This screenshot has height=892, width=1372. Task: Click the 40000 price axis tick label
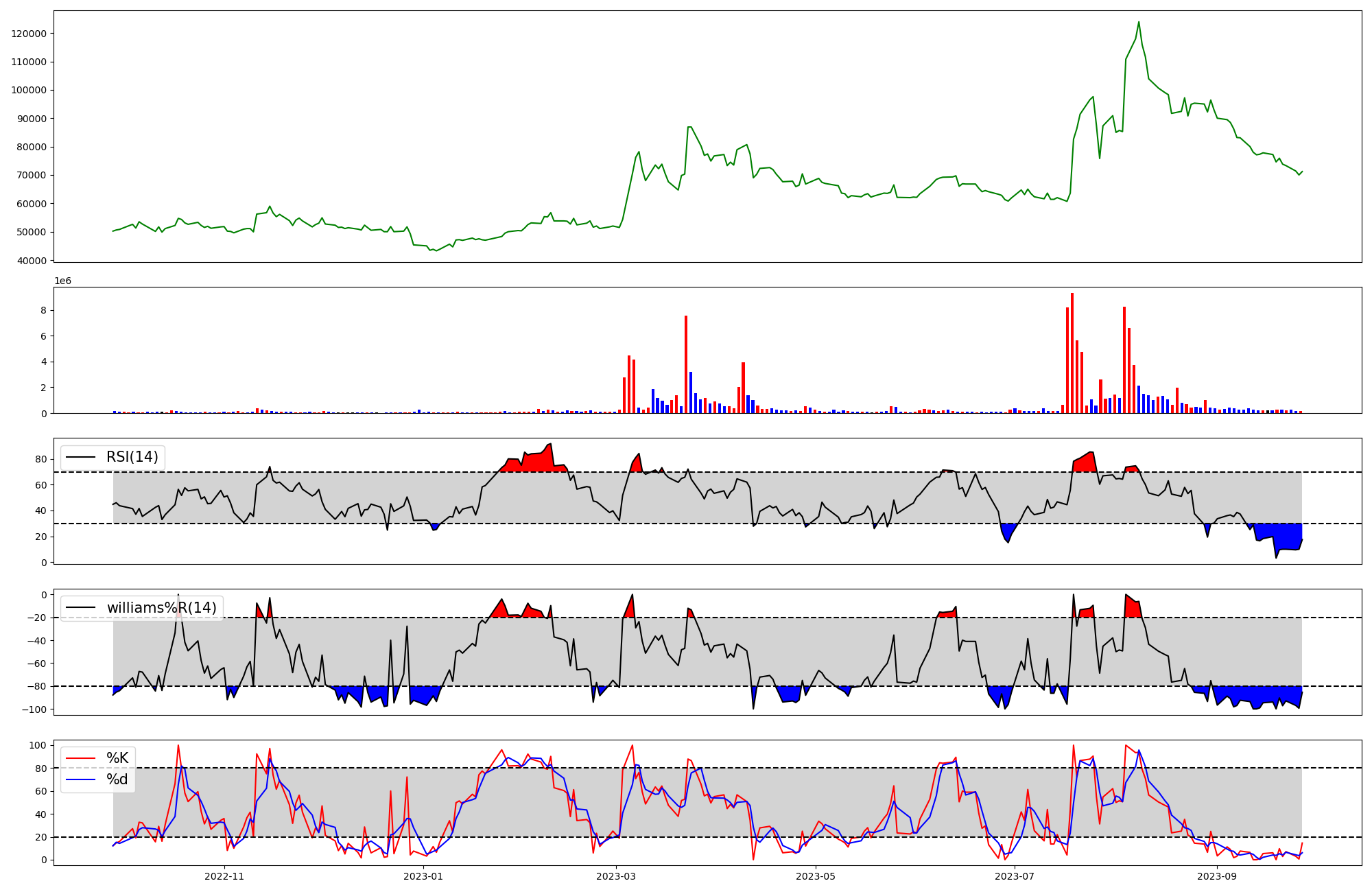pyautogui.click(x=32, y=261)
